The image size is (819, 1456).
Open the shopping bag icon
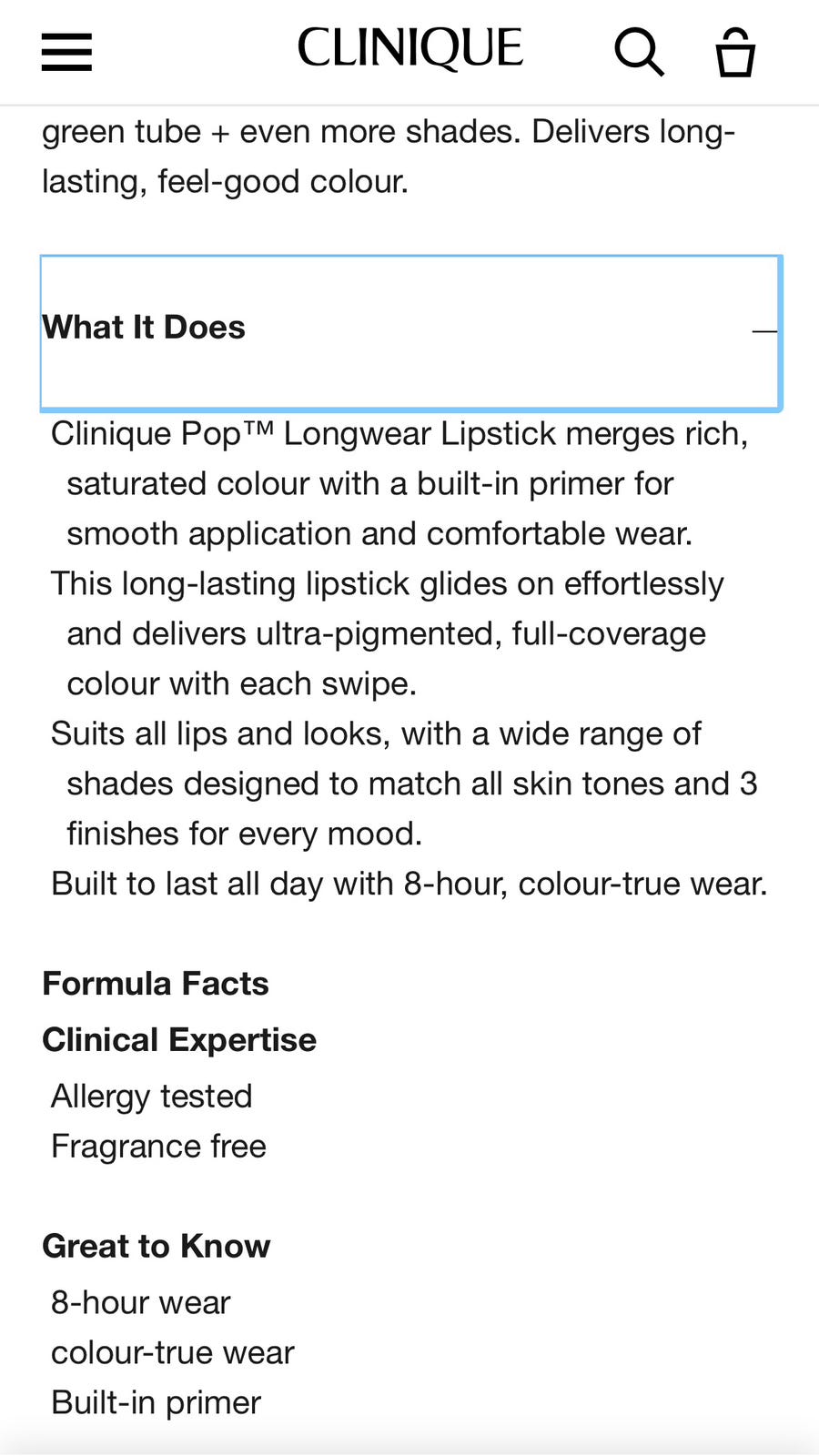(x=735, y=52)
